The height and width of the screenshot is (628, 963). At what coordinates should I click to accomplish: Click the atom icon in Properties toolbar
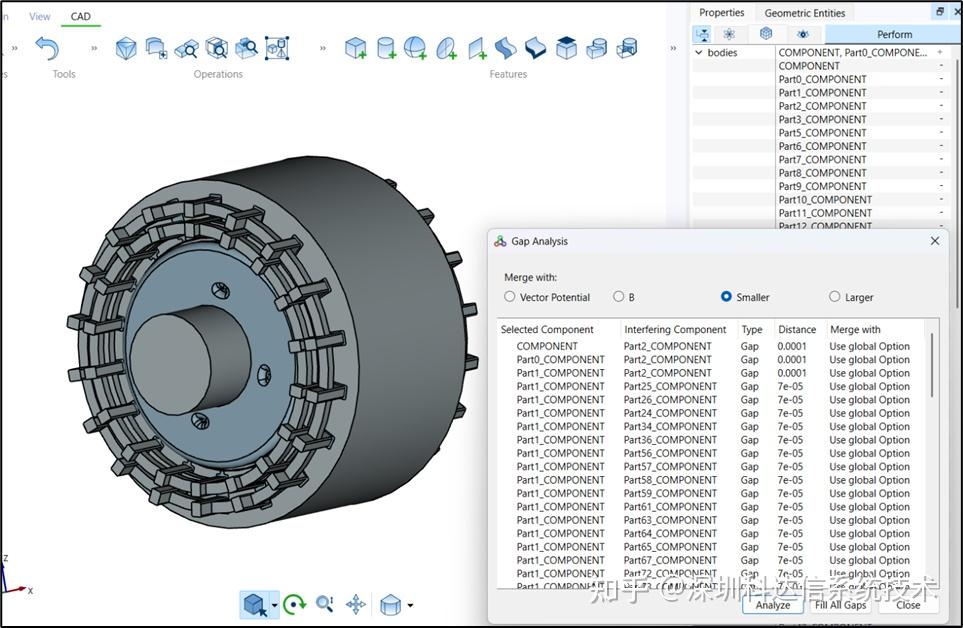tap(729, 34)
